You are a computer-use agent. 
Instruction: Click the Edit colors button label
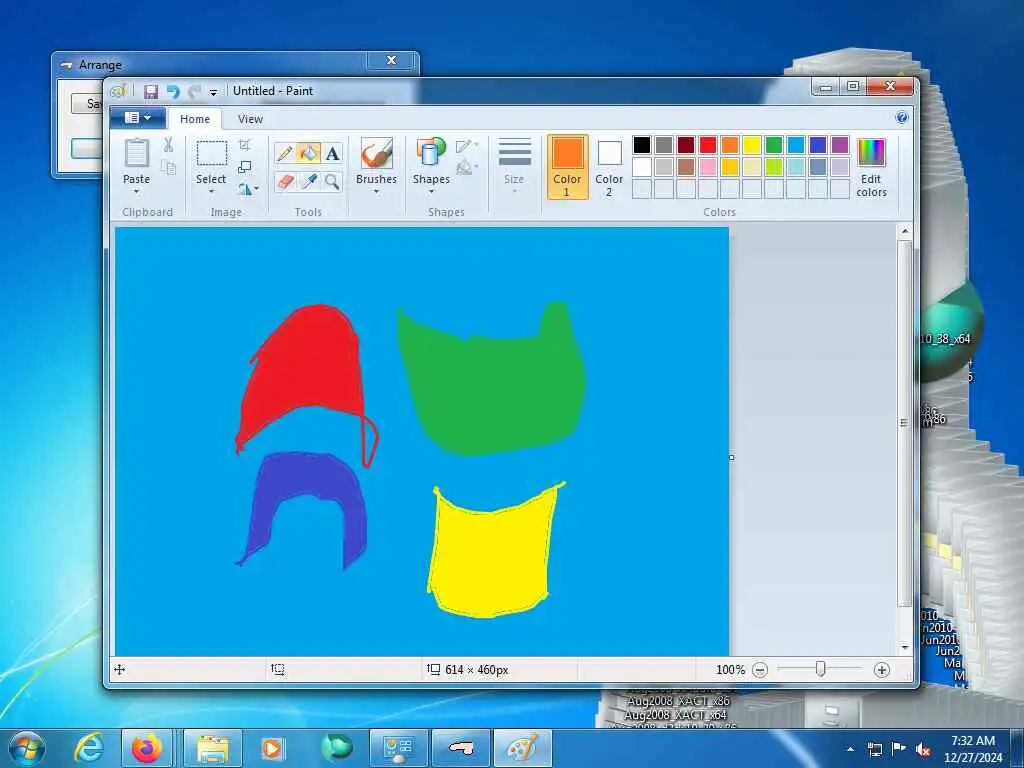tap(871, 185)
